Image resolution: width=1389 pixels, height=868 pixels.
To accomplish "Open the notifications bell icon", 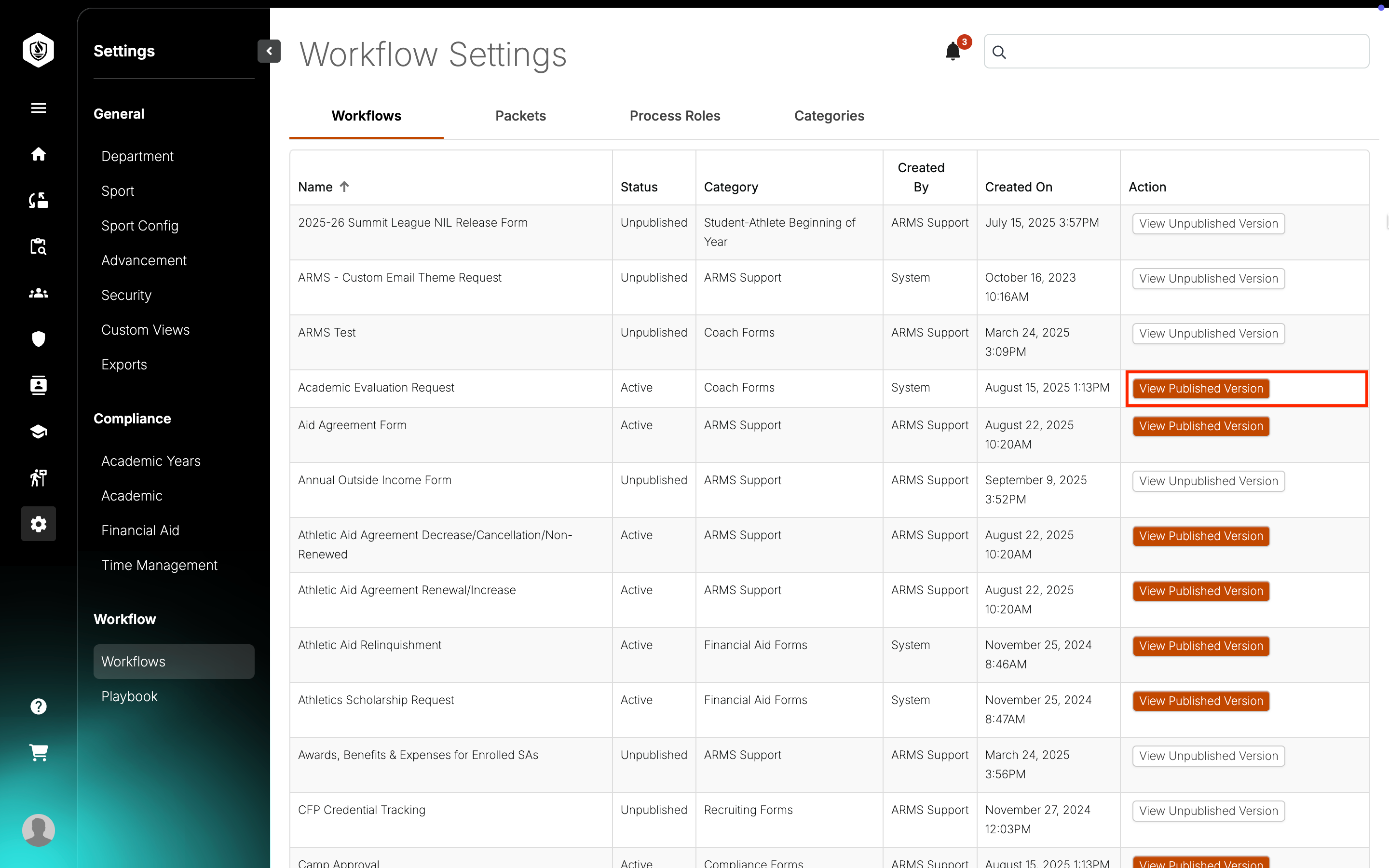I will click(x=953, y=51).
